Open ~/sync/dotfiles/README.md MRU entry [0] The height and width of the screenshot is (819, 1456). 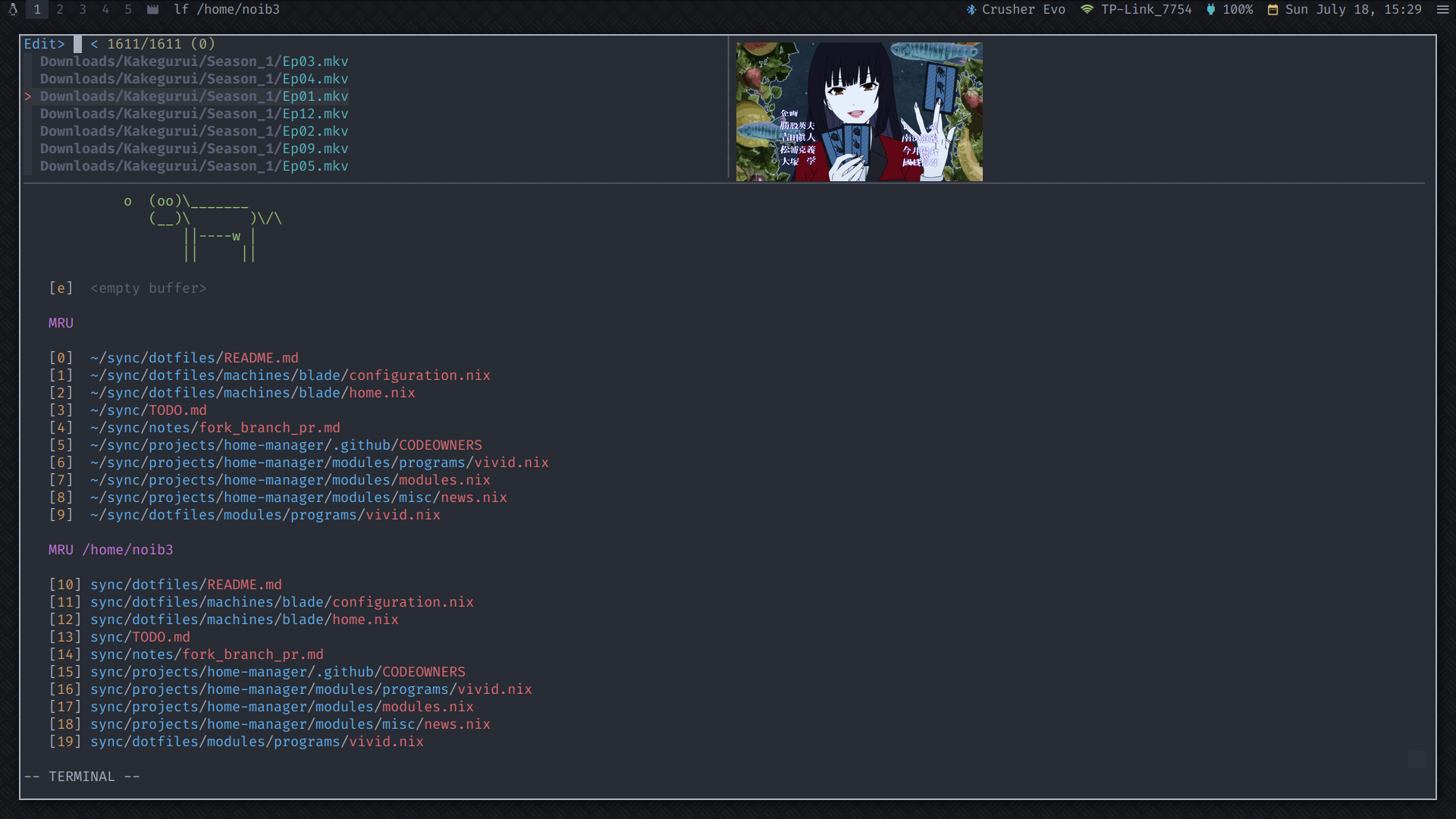point(194,358)
